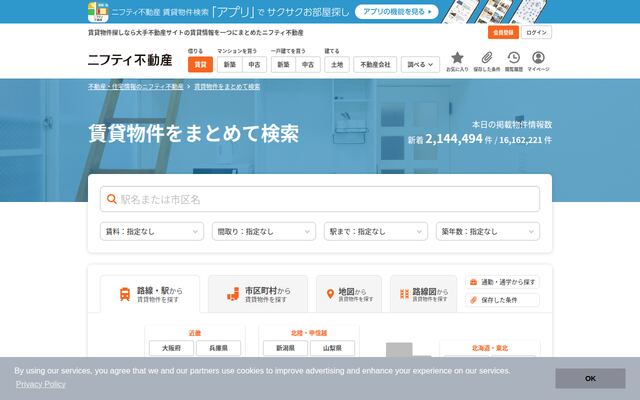Screen dimensions: 640x400
Task: Click the station or city name search field
Action: [320, 199]
